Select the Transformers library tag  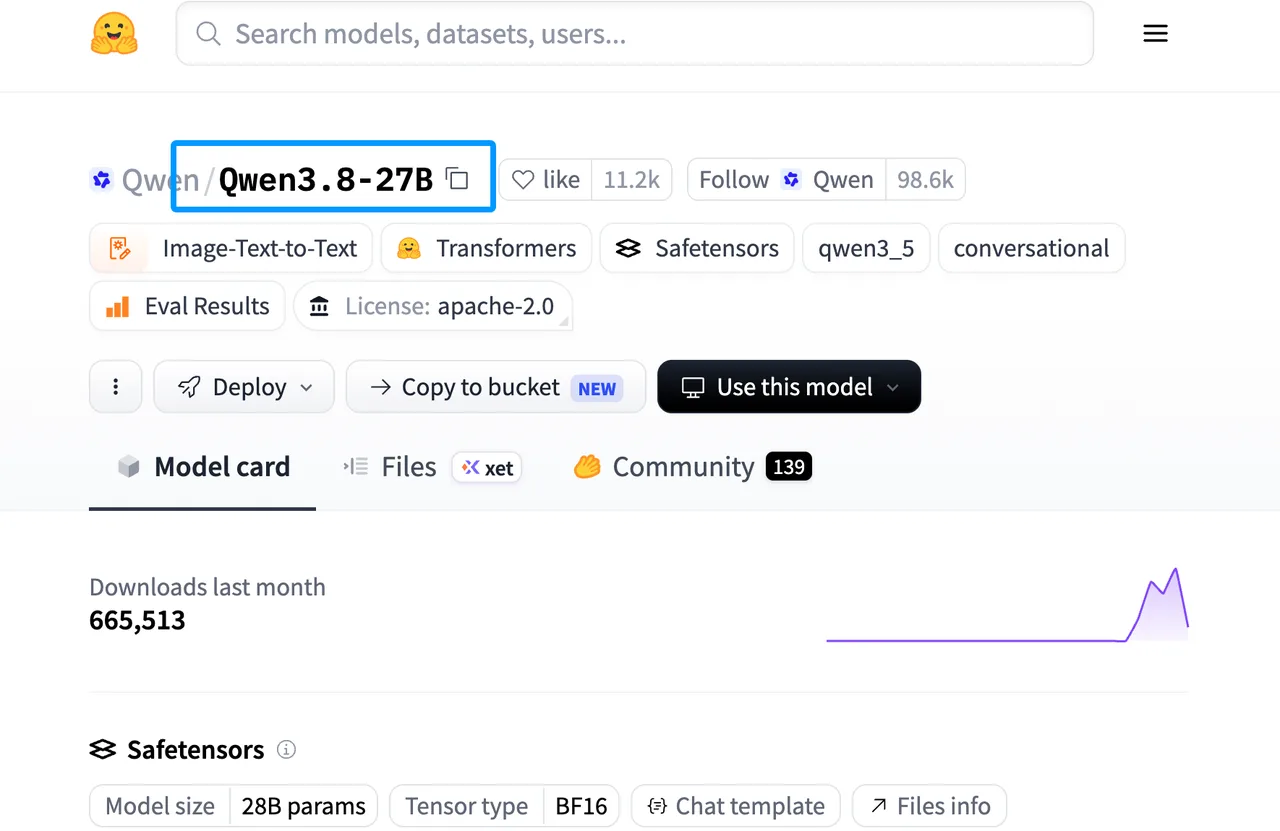coord(486,248)
